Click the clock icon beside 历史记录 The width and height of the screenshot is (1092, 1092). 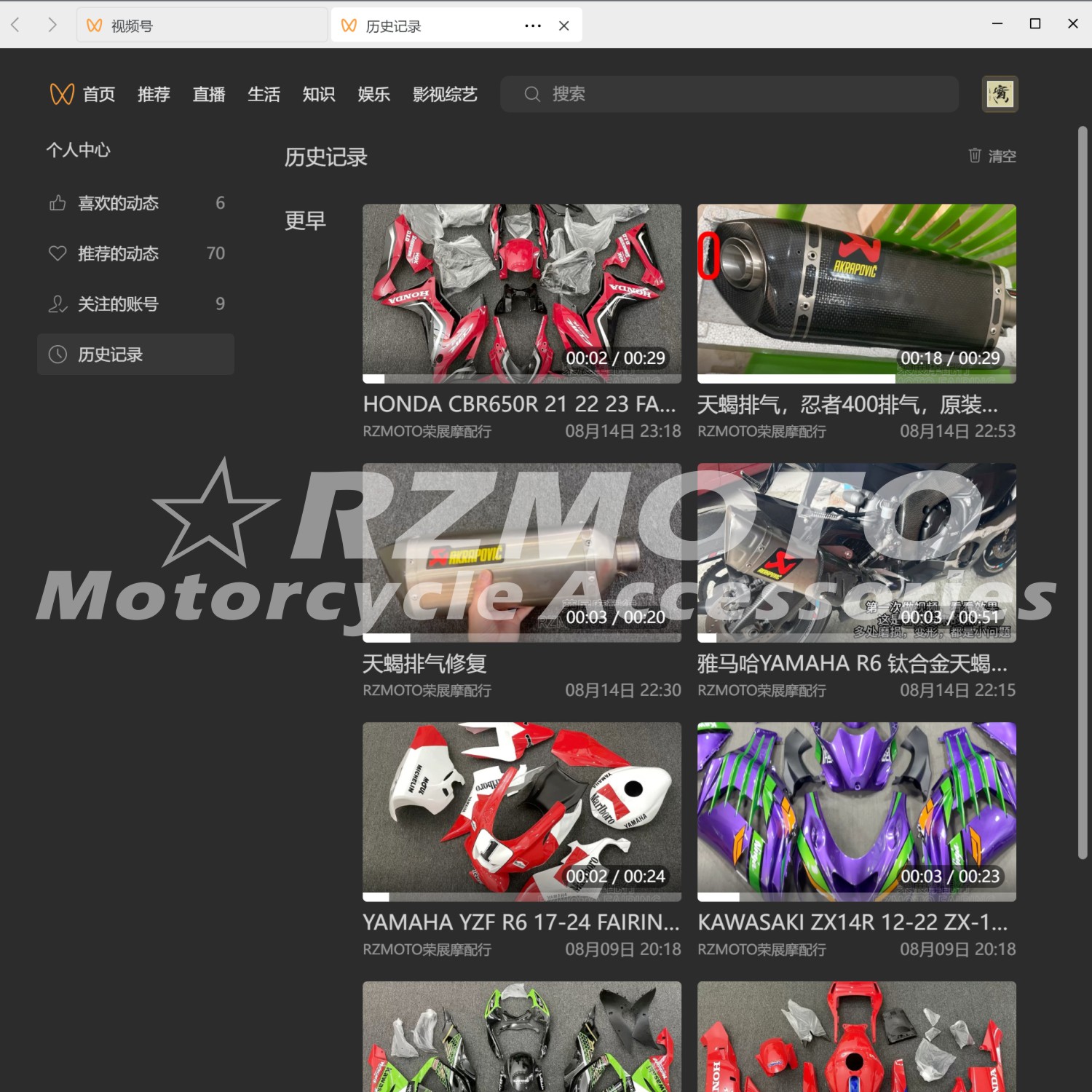click(x=58, y=355)
